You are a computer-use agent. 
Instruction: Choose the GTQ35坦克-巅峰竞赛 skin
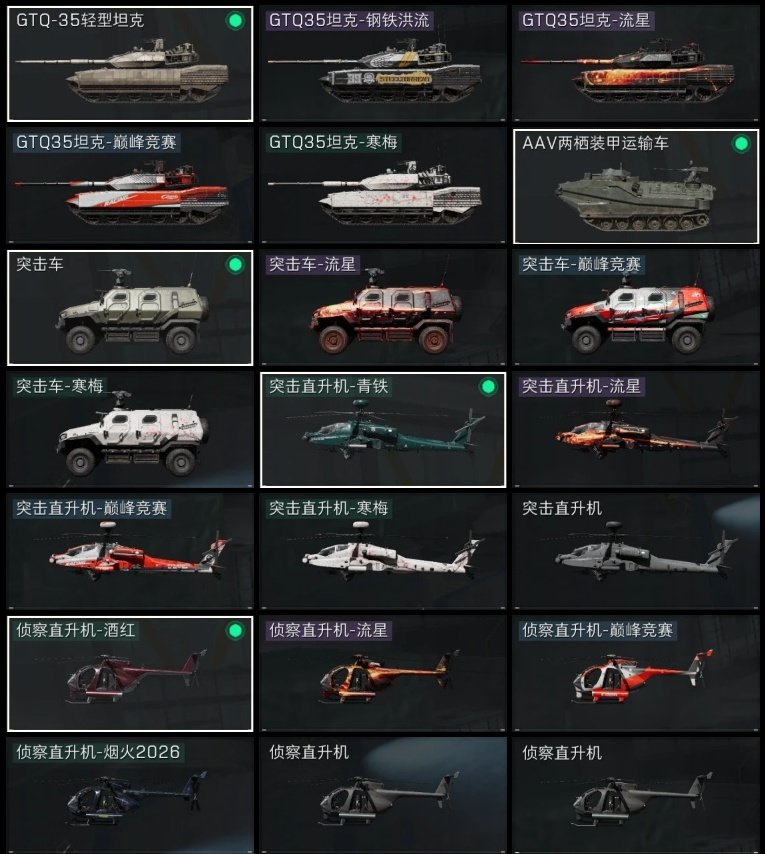click(x=130, y=186)
